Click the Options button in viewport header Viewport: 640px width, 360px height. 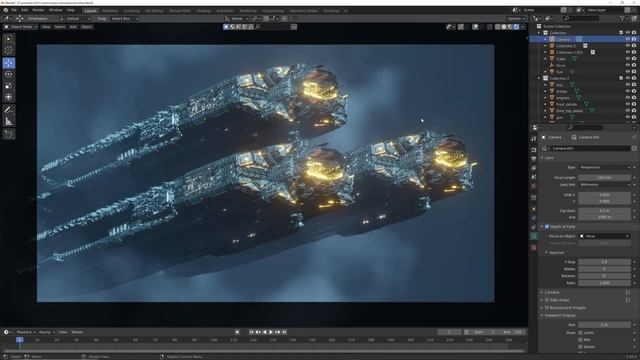[516, 19]
